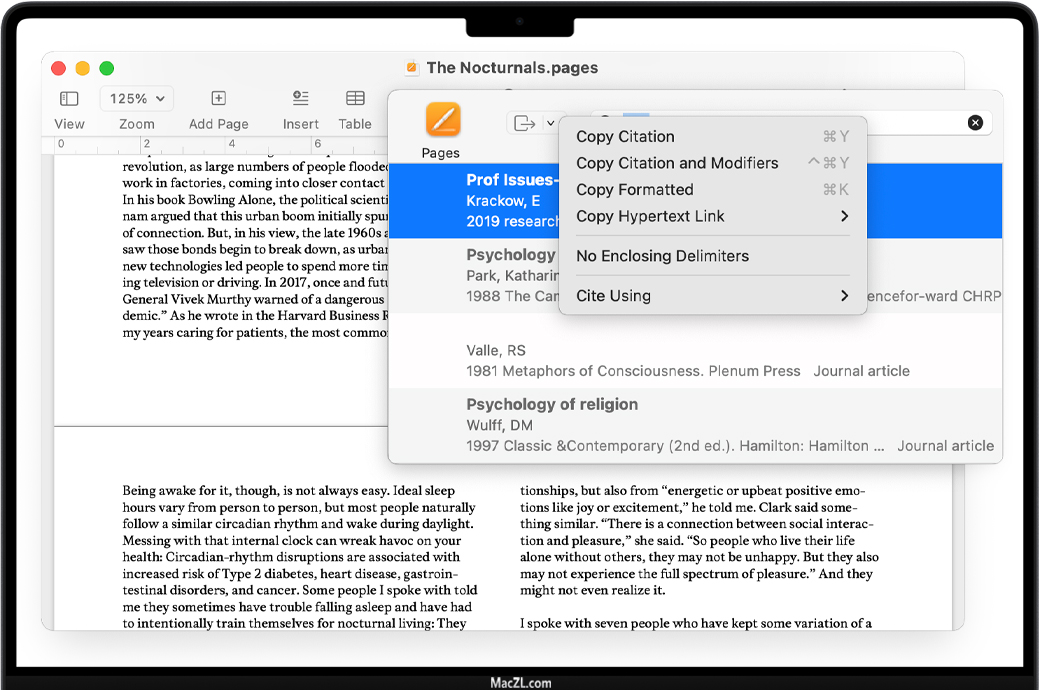Expand the dropdown chevron beside export icon

coord(550,123)
